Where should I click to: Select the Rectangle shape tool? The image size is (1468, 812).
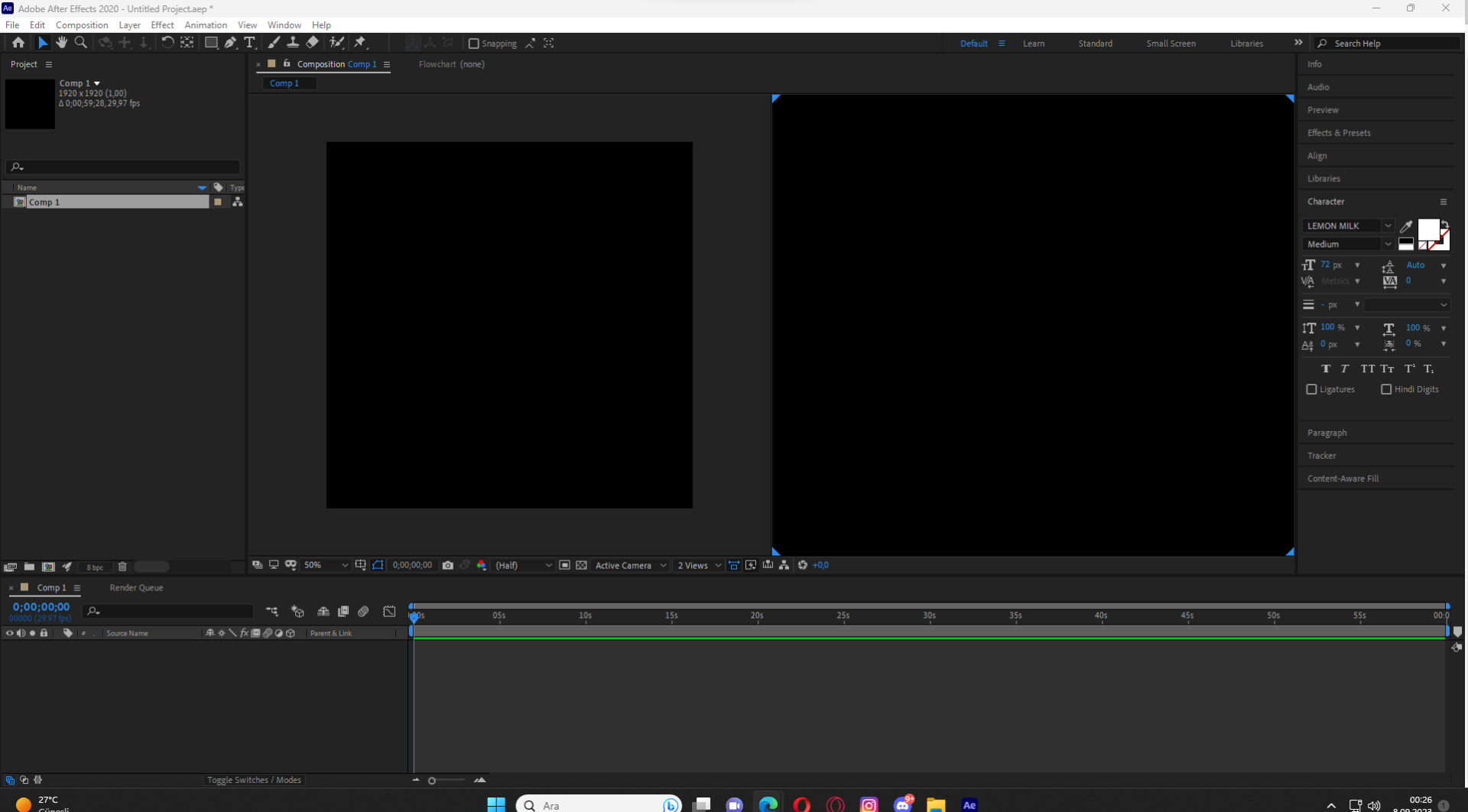[x=211, y=43]
